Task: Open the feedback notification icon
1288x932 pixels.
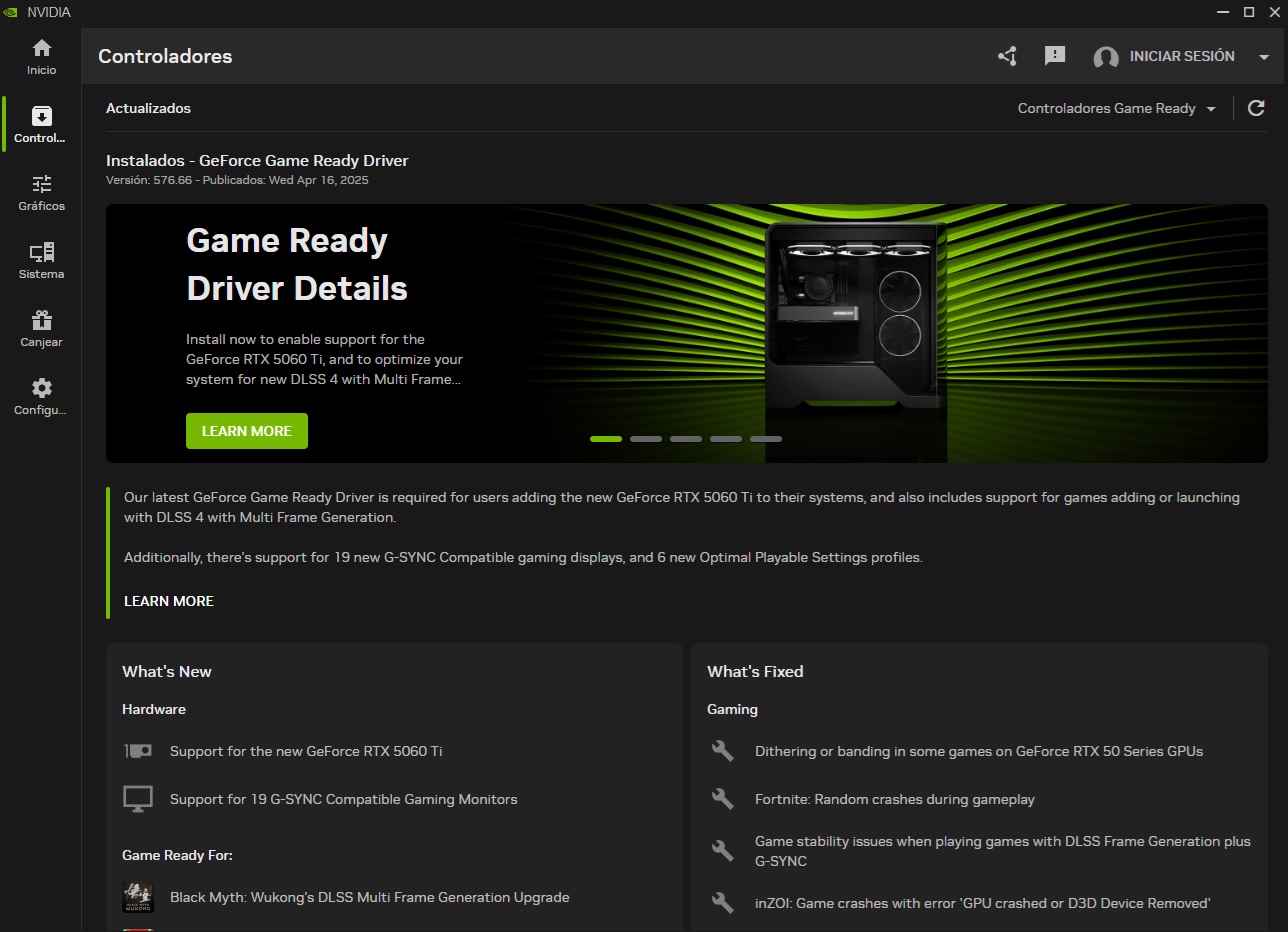Action: coord(1054,57)
